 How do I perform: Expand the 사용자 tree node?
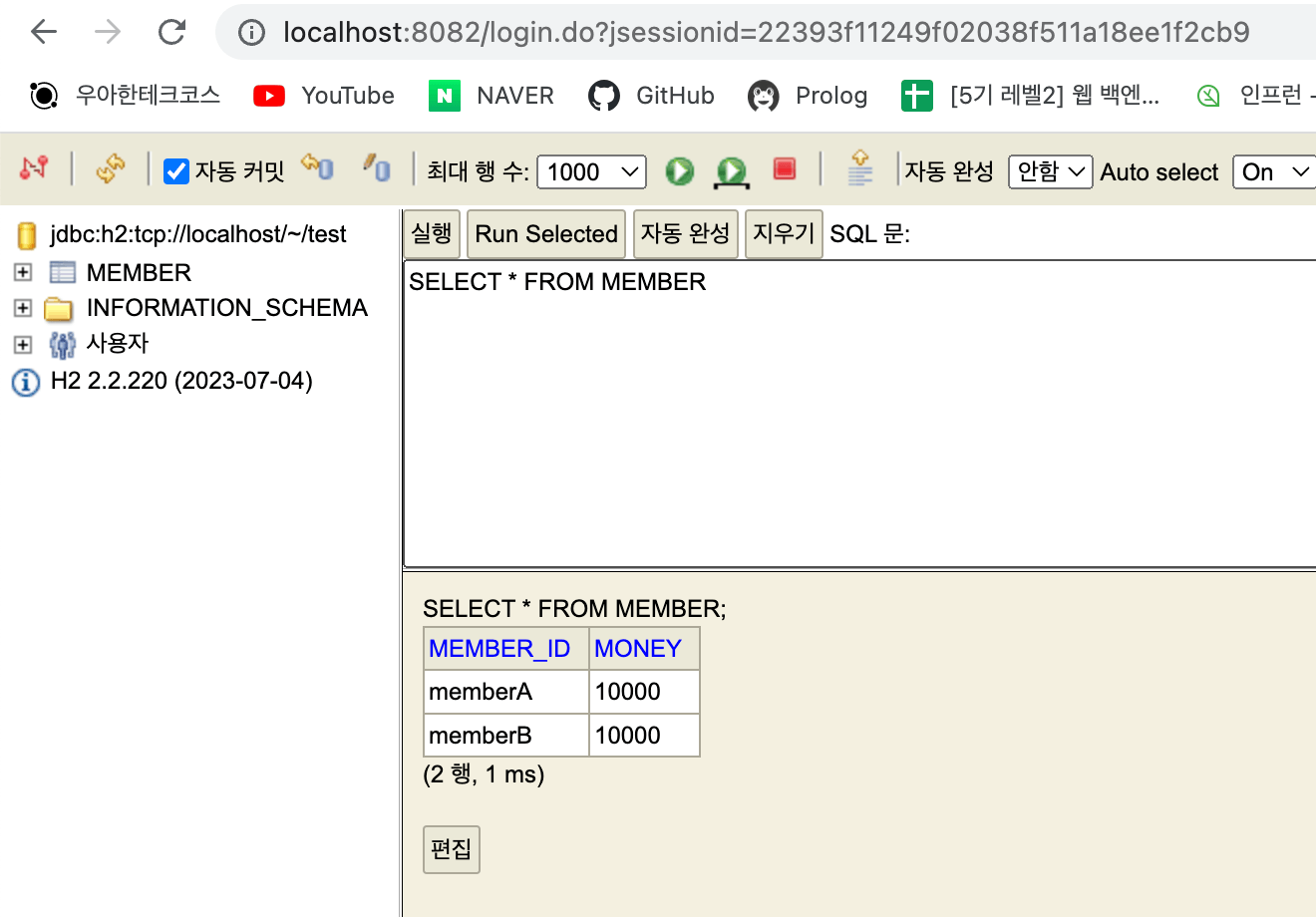tap(23, 344)
